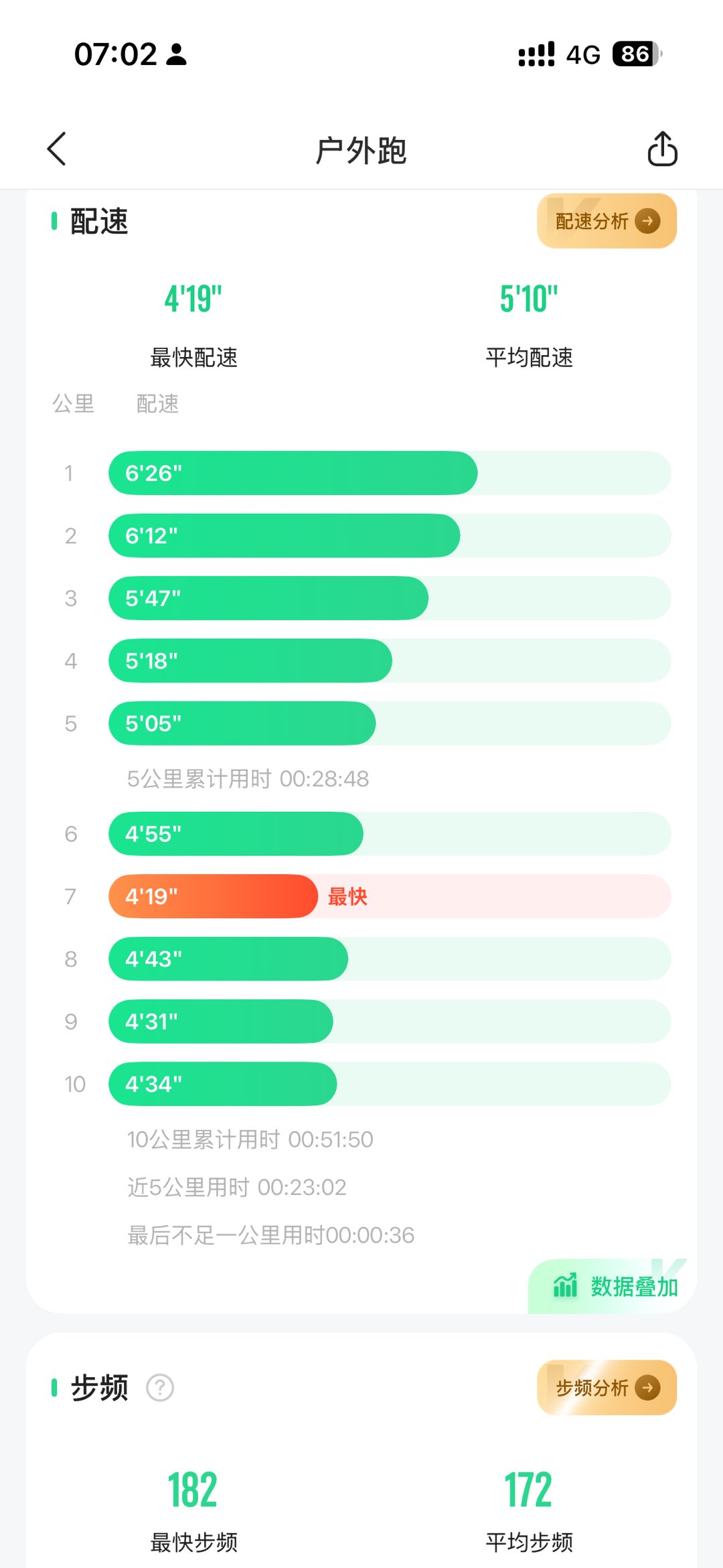
Task: Open 步频分析 cadence analysis arrow
Action: point(647,1388)
